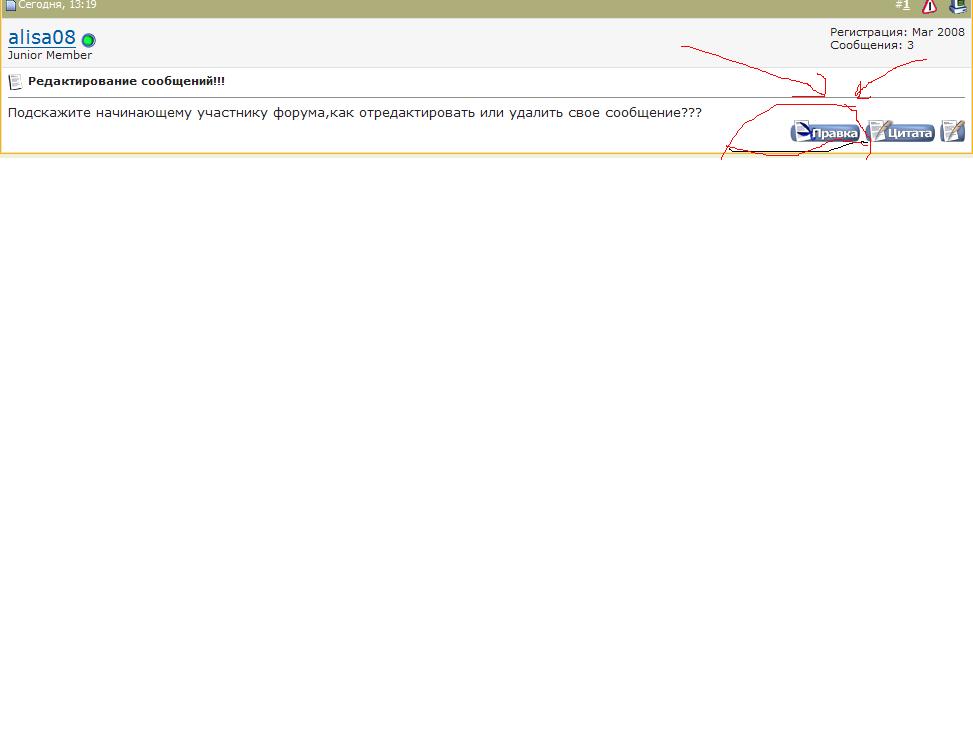The image size is (973, 743).
Task: Open the alisa08 user profile link
Action: tap(42, 38)
